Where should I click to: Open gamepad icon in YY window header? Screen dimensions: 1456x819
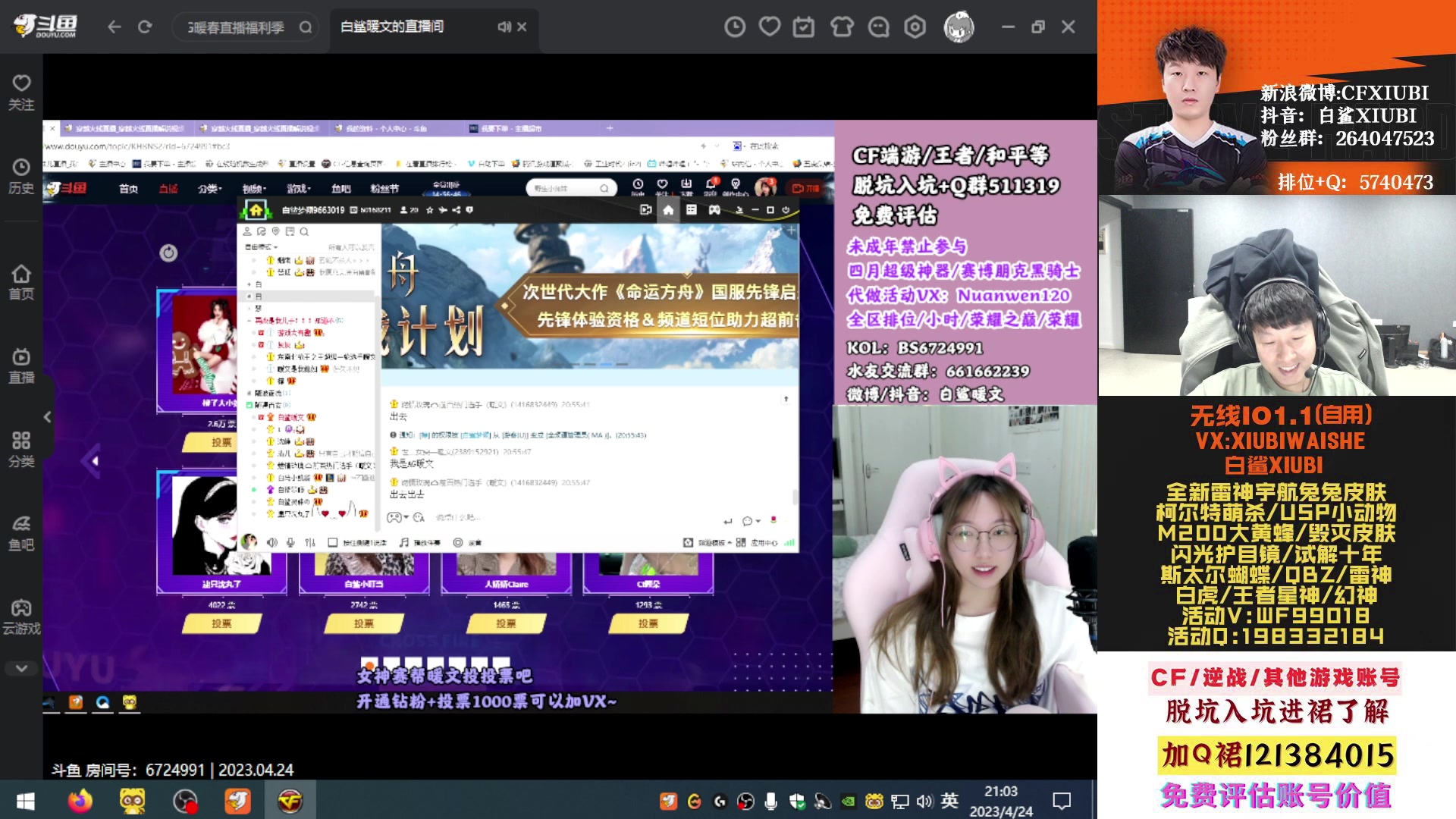[x=714, y=210]
